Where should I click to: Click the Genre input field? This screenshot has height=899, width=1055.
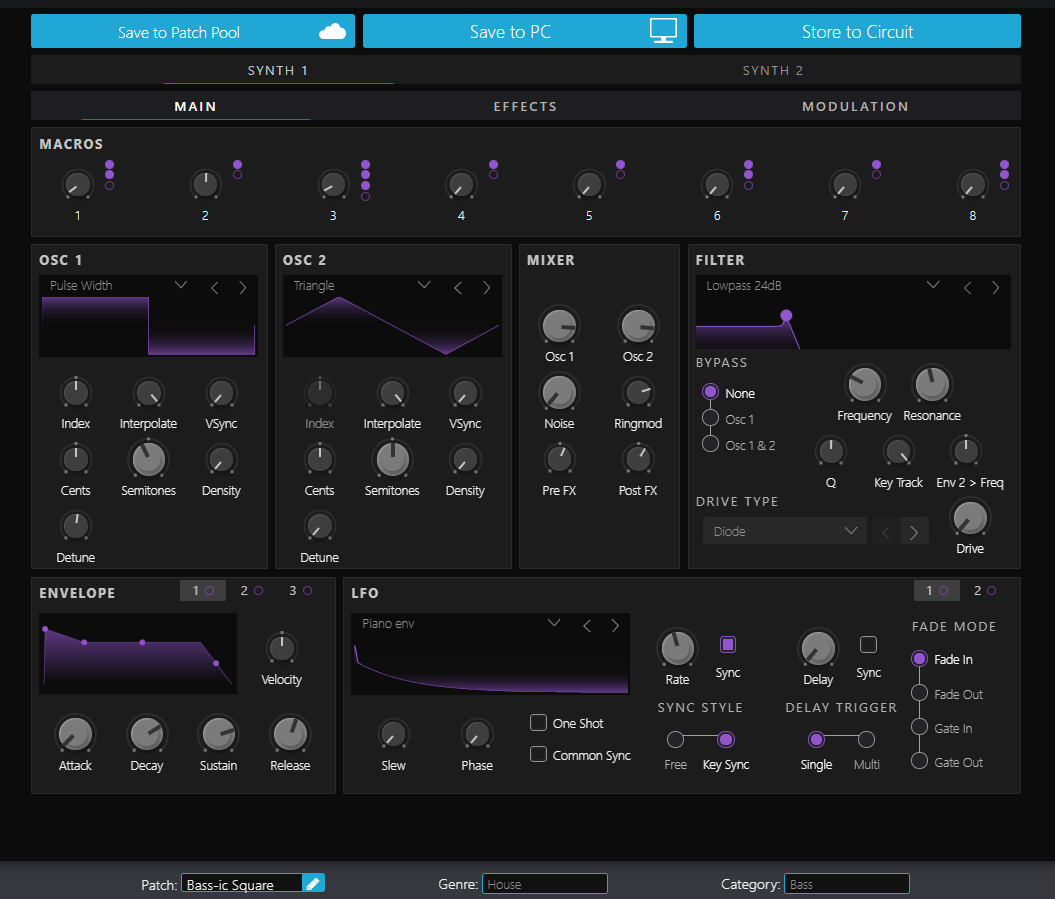[x=545, y=883]
